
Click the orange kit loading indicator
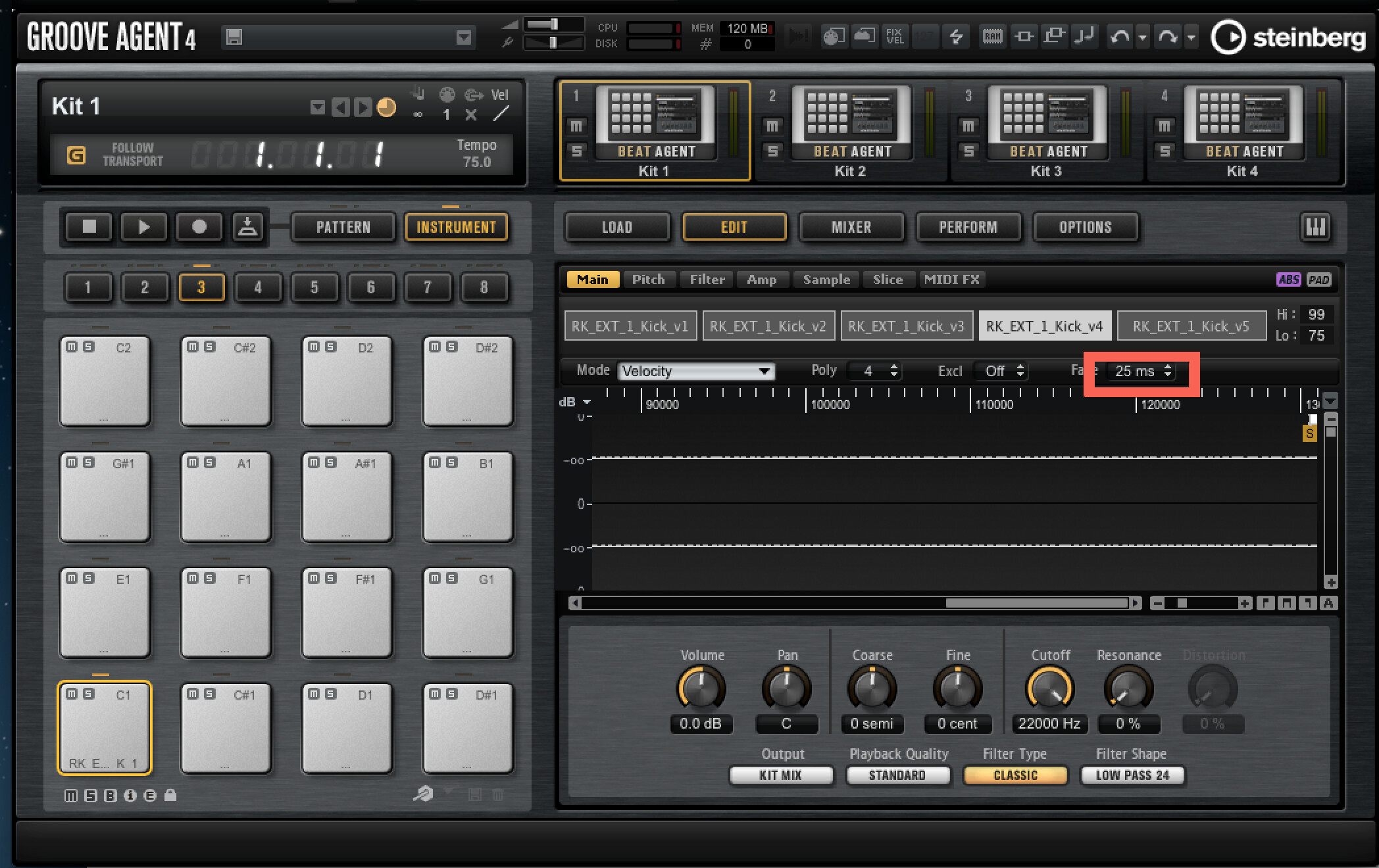pos(386,107)
